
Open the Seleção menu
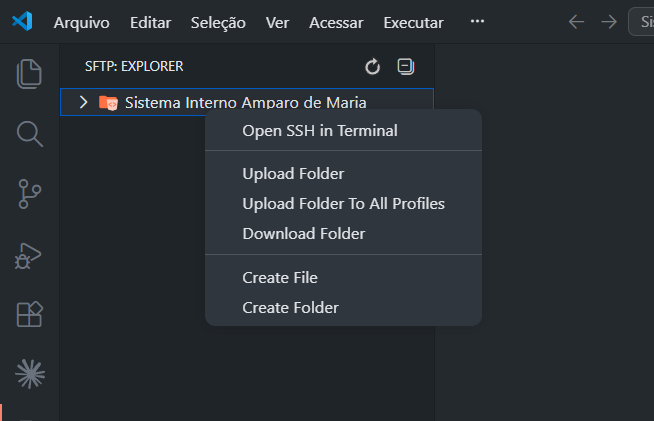click(x=218, y=23)
